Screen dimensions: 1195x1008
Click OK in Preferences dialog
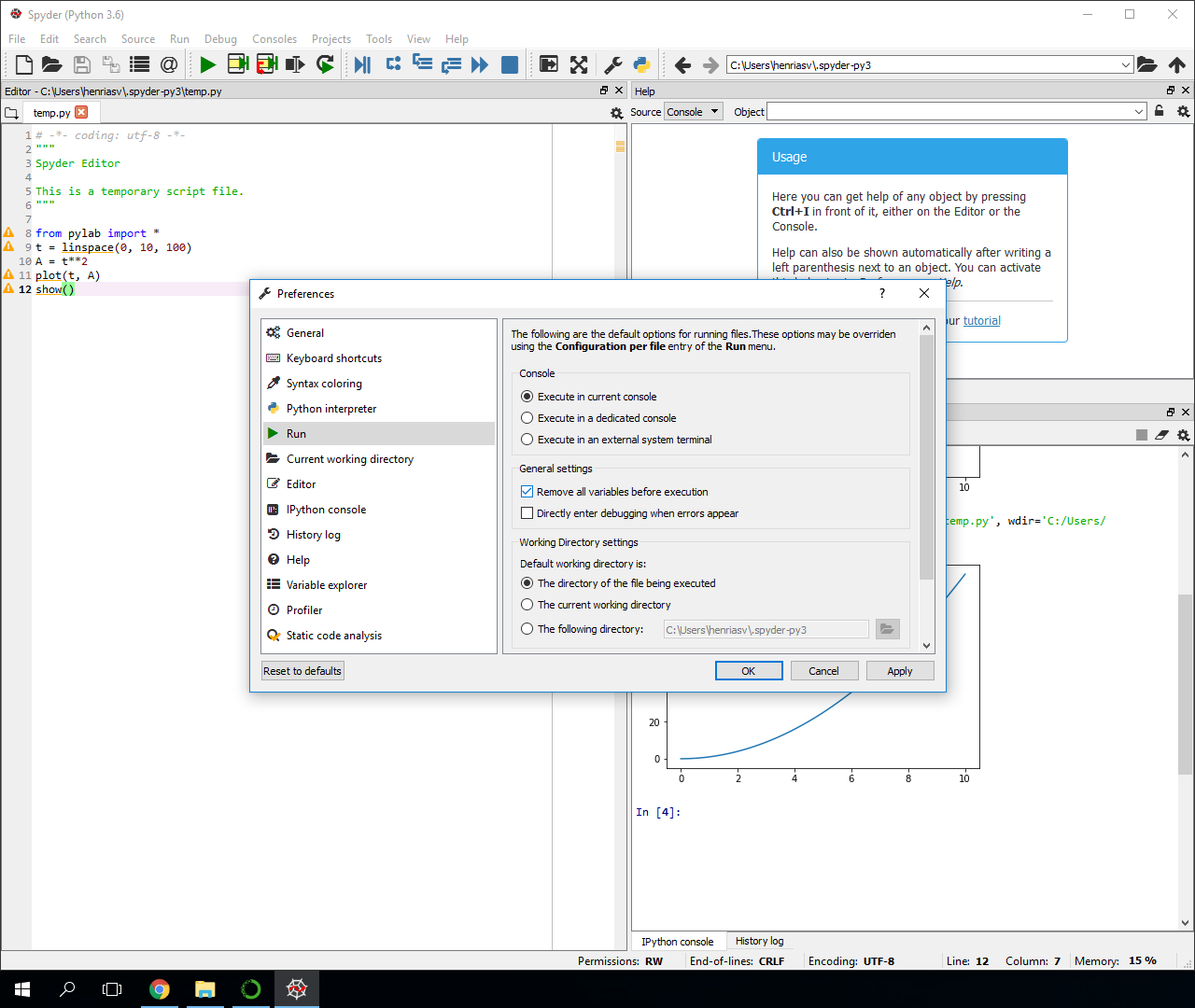point(749,671)
